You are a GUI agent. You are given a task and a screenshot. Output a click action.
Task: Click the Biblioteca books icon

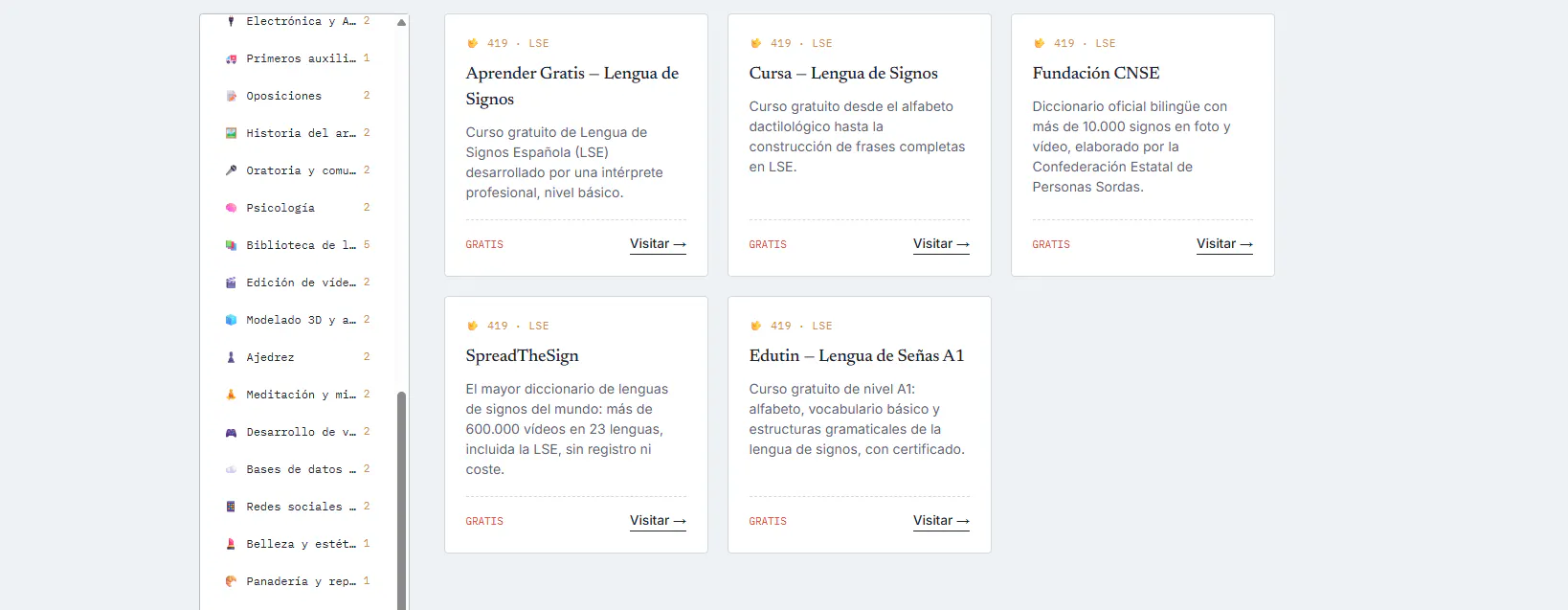click(231, 245)
